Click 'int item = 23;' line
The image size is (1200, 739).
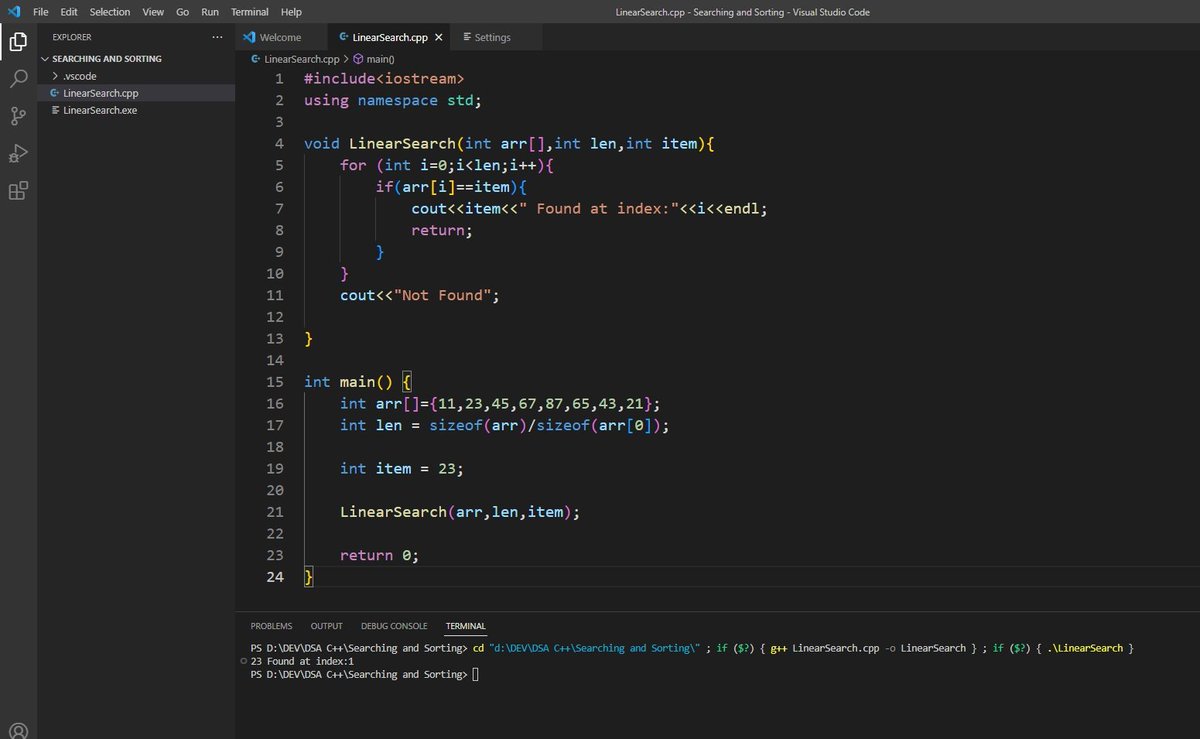pos(402,468)
